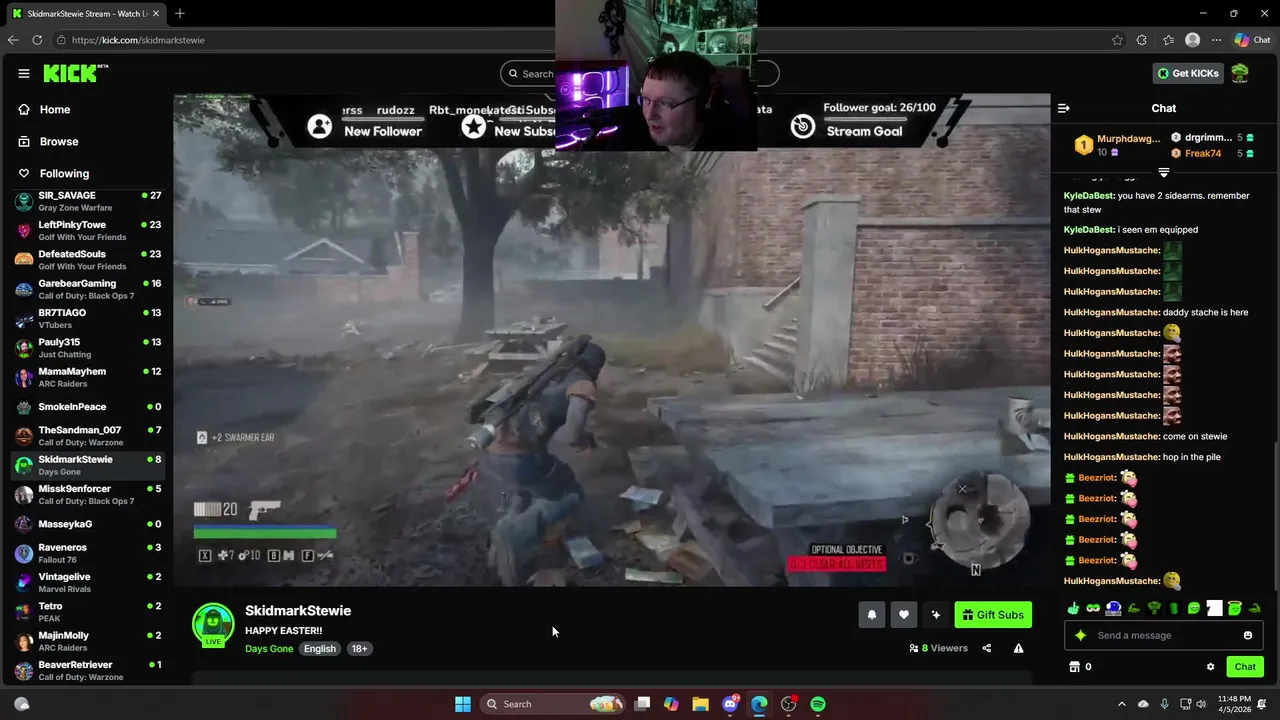Click the green Chat send button
1280x720 pixels.
click(1245, 667)
